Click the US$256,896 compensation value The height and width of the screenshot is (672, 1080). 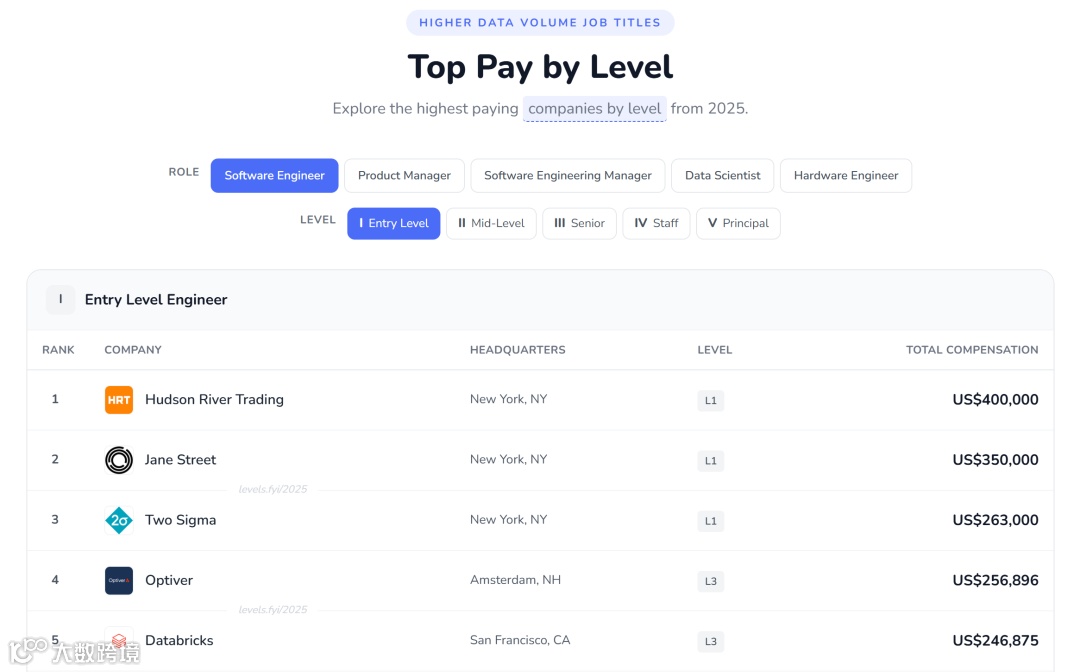point(995,580)
